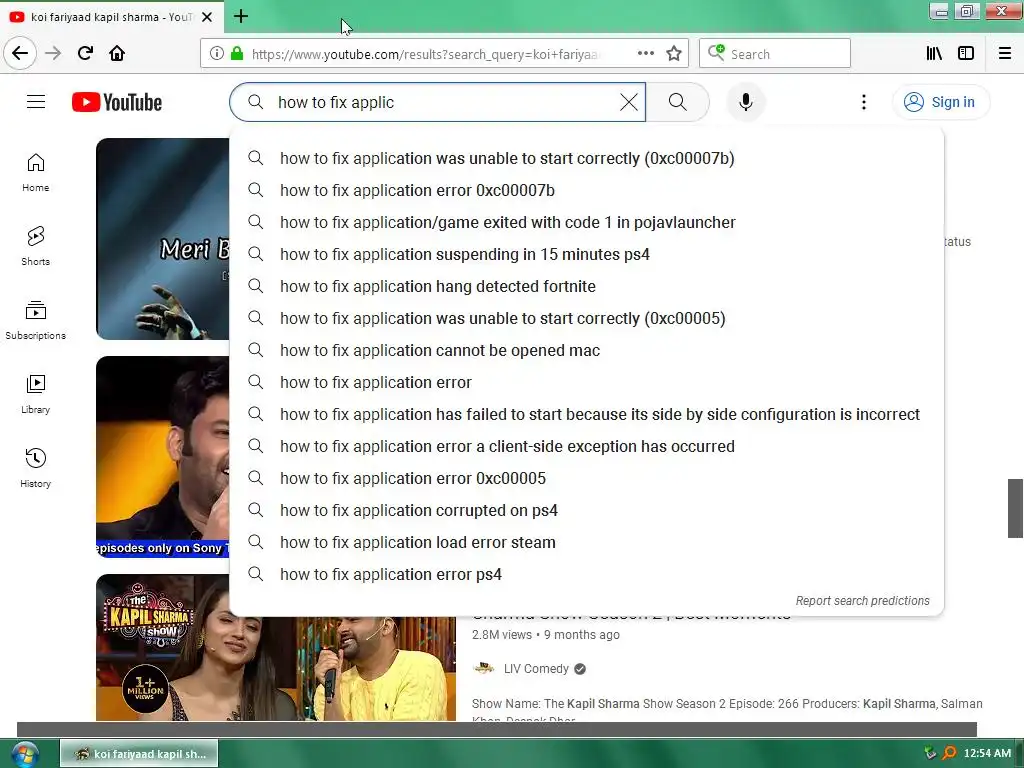Open the browser Library icon
Screen dimensions: 1024x768
point(934,54)
